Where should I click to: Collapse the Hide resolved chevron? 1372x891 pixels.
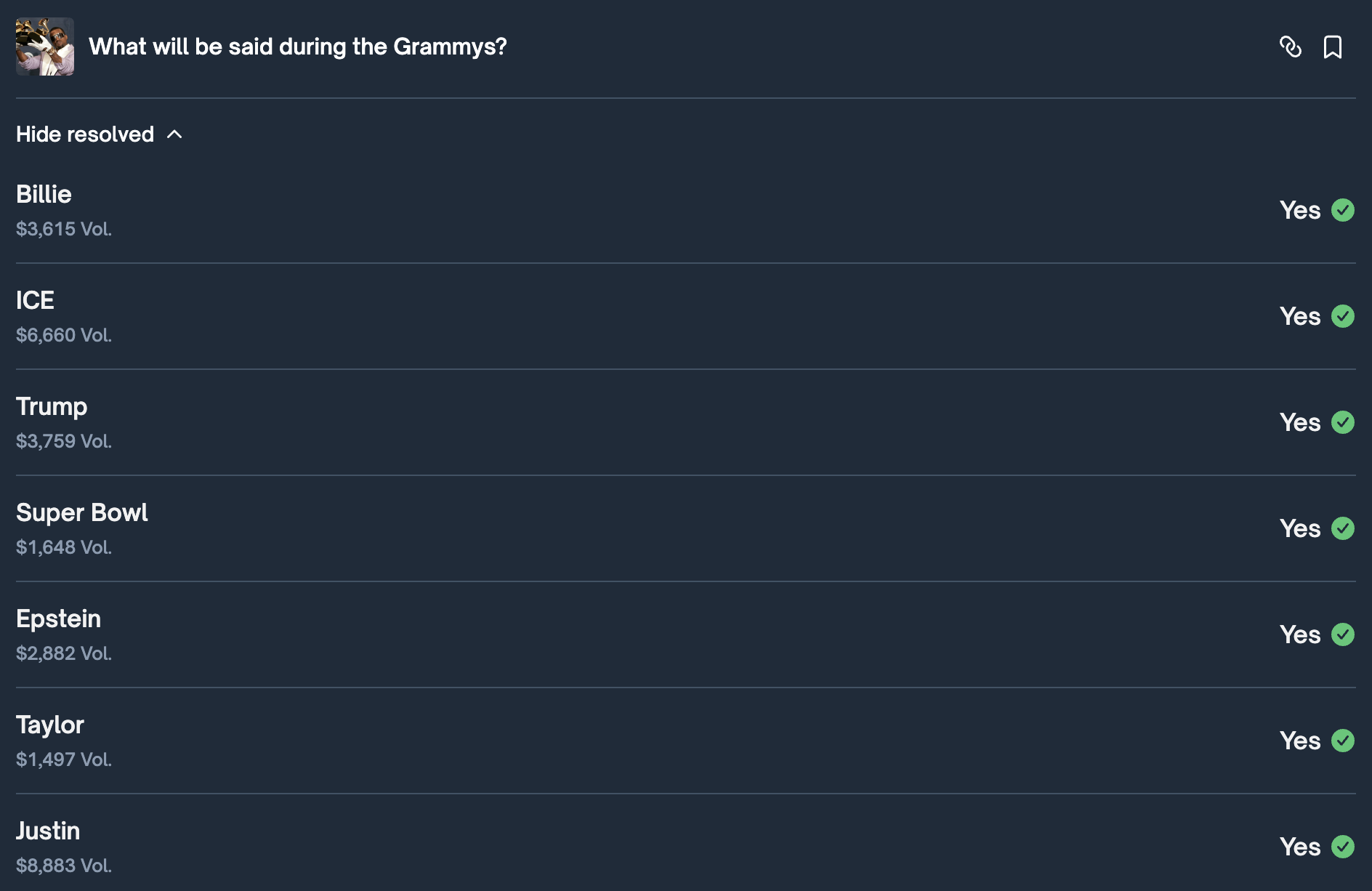pyautogui.click(x=174, y=134)
